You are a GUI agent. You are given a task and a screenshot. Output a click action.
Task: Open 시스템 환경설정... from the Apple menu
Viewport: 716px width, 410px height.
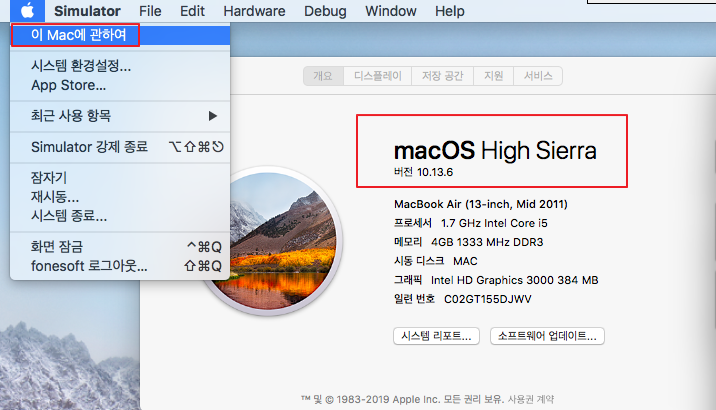[x=120, y=66]
